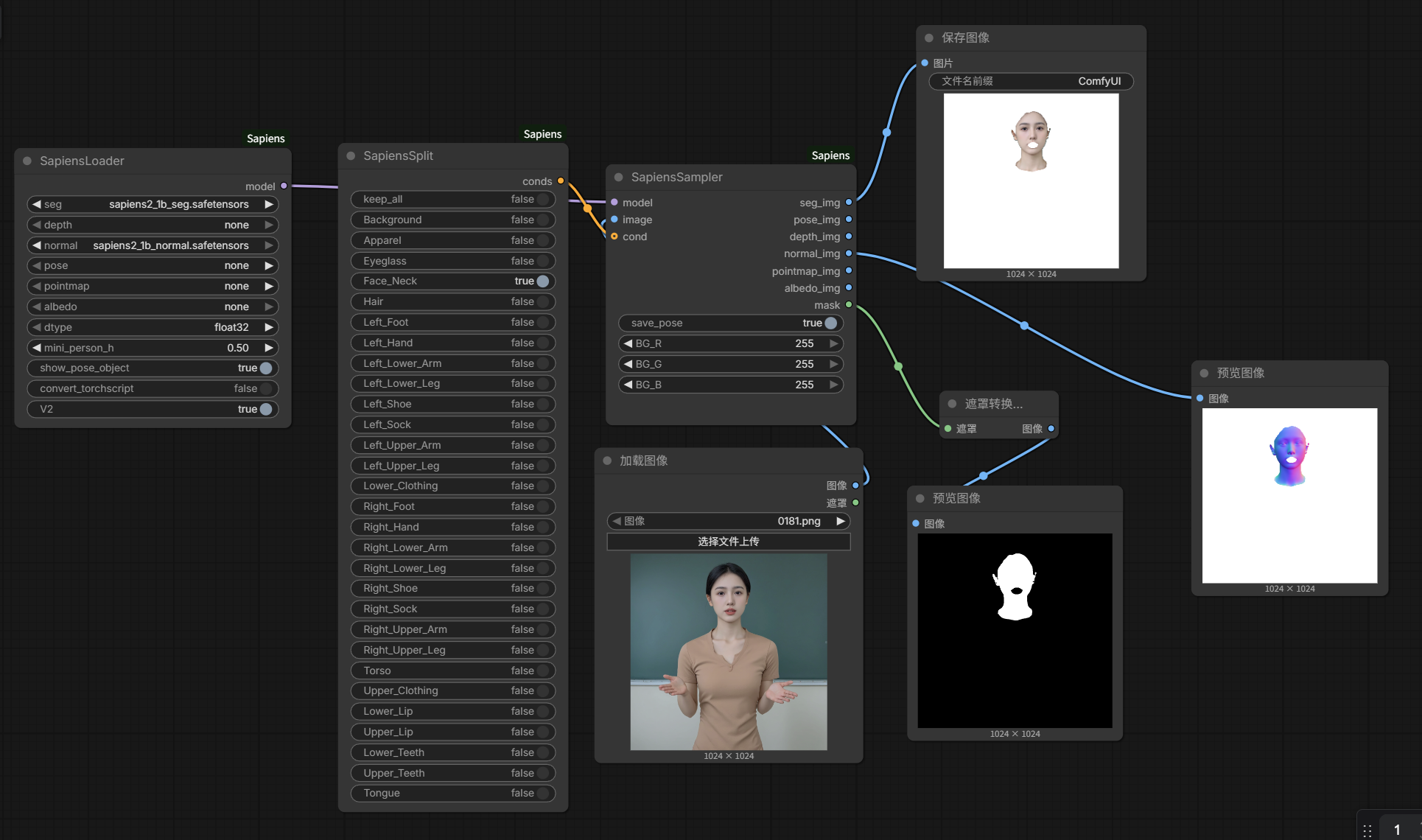
Task: Collapse the SapiensSampler node via its title dot
Action: [x=619, y=177]
